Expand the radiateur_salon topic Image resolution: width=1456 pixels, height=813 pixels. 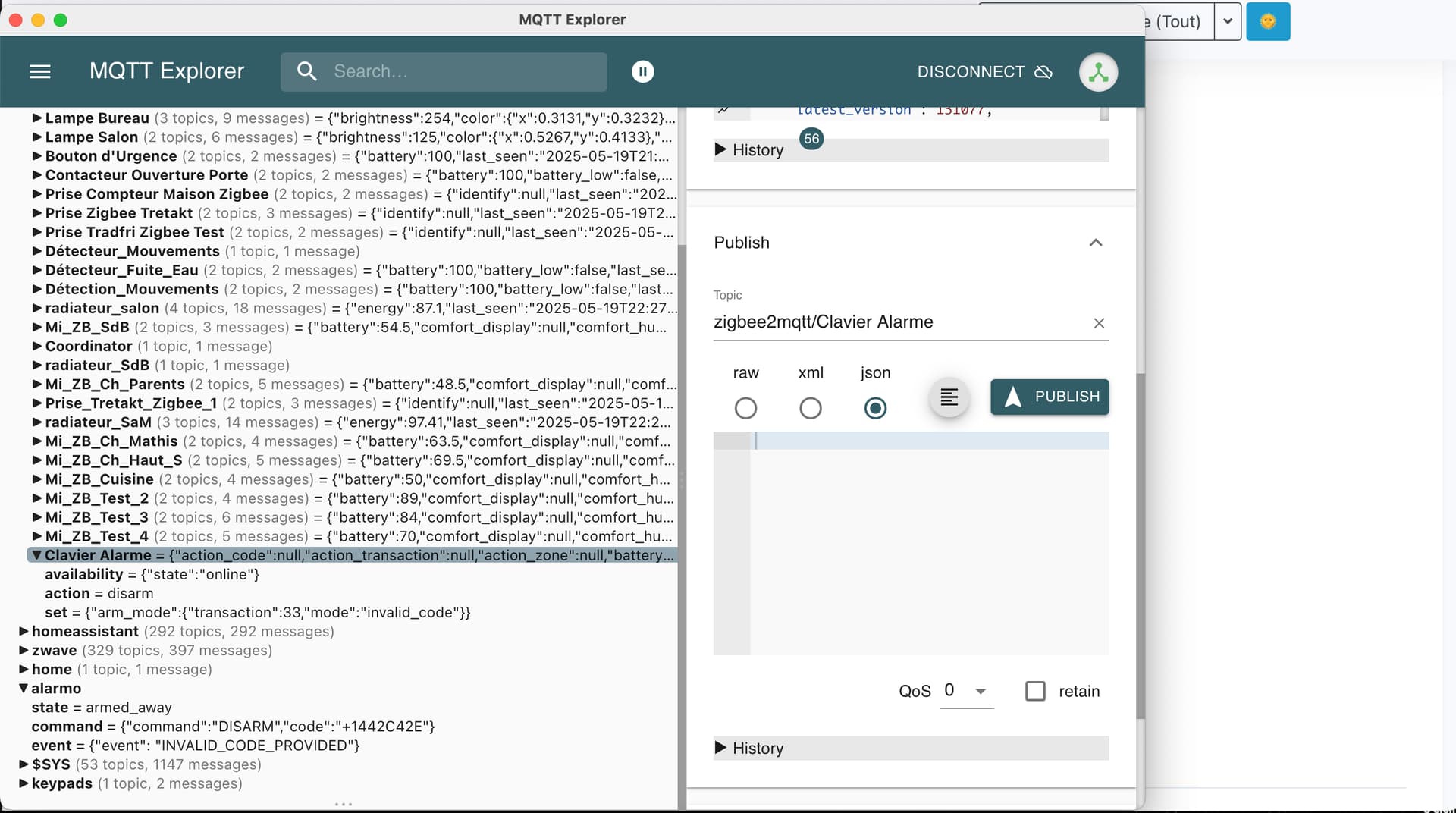36,308
